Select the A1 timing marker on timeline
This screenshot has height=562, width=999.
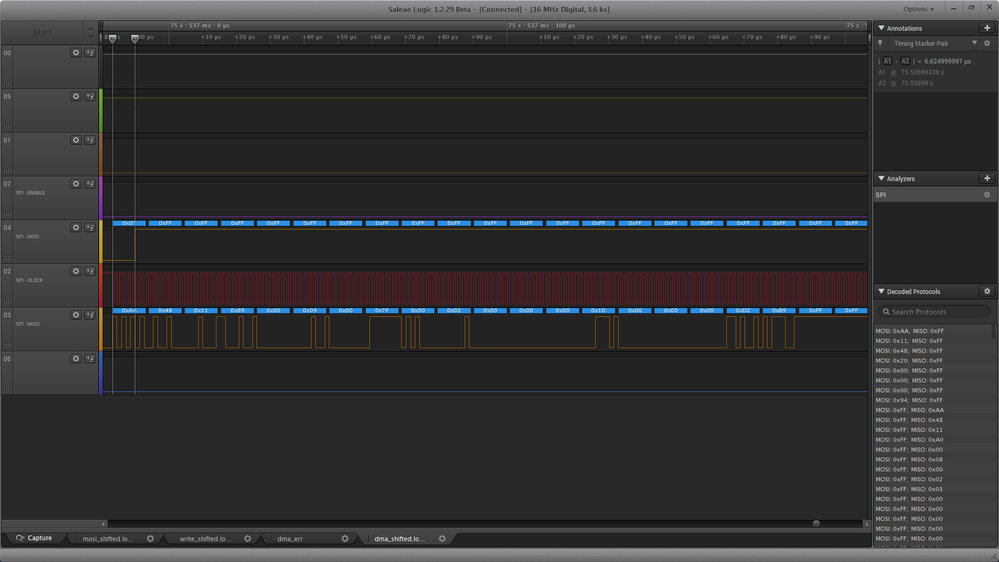[112, 39]
